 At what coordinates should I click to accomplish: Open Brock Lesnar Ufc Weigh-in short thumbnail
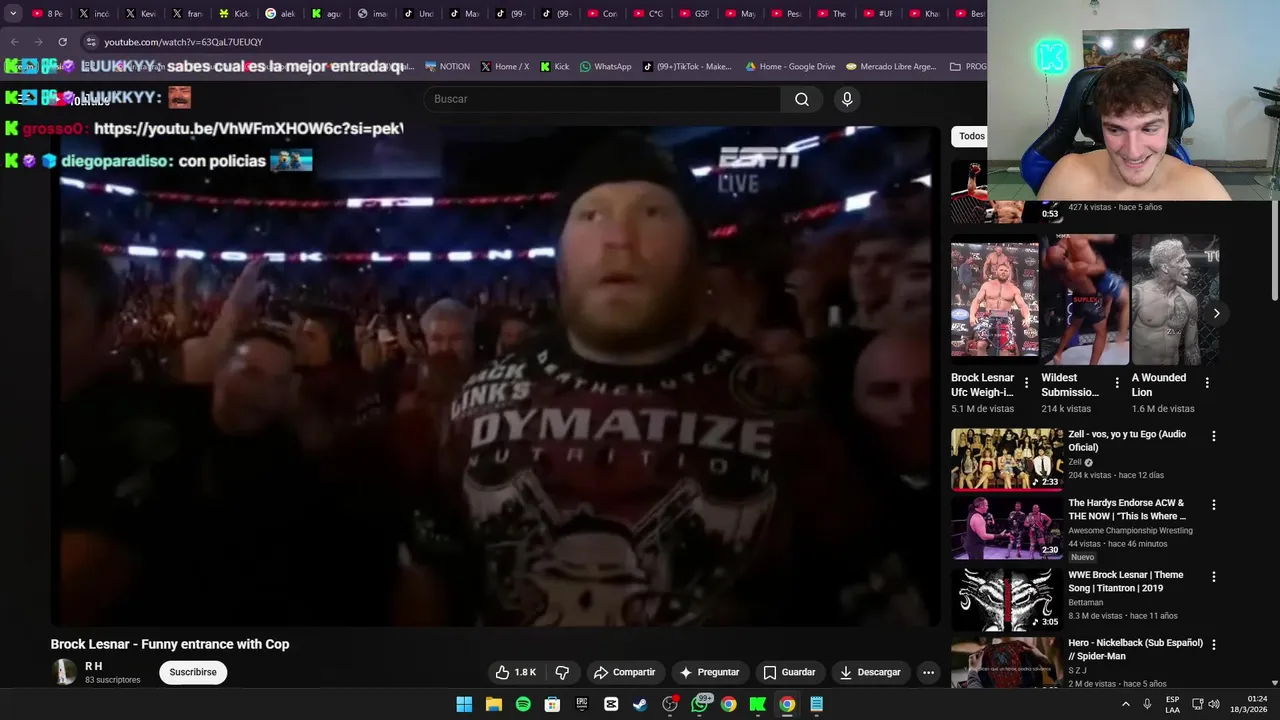tap(995, 300)
